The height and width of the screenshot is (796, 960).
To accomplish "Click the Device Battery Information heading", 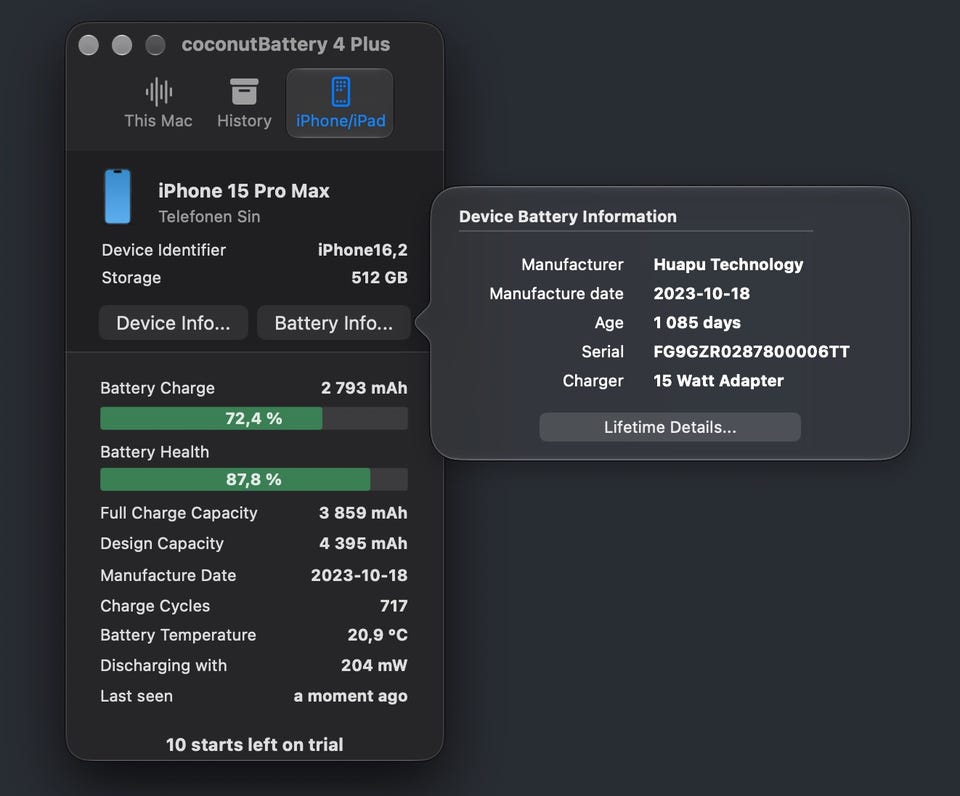I will 568,216.
